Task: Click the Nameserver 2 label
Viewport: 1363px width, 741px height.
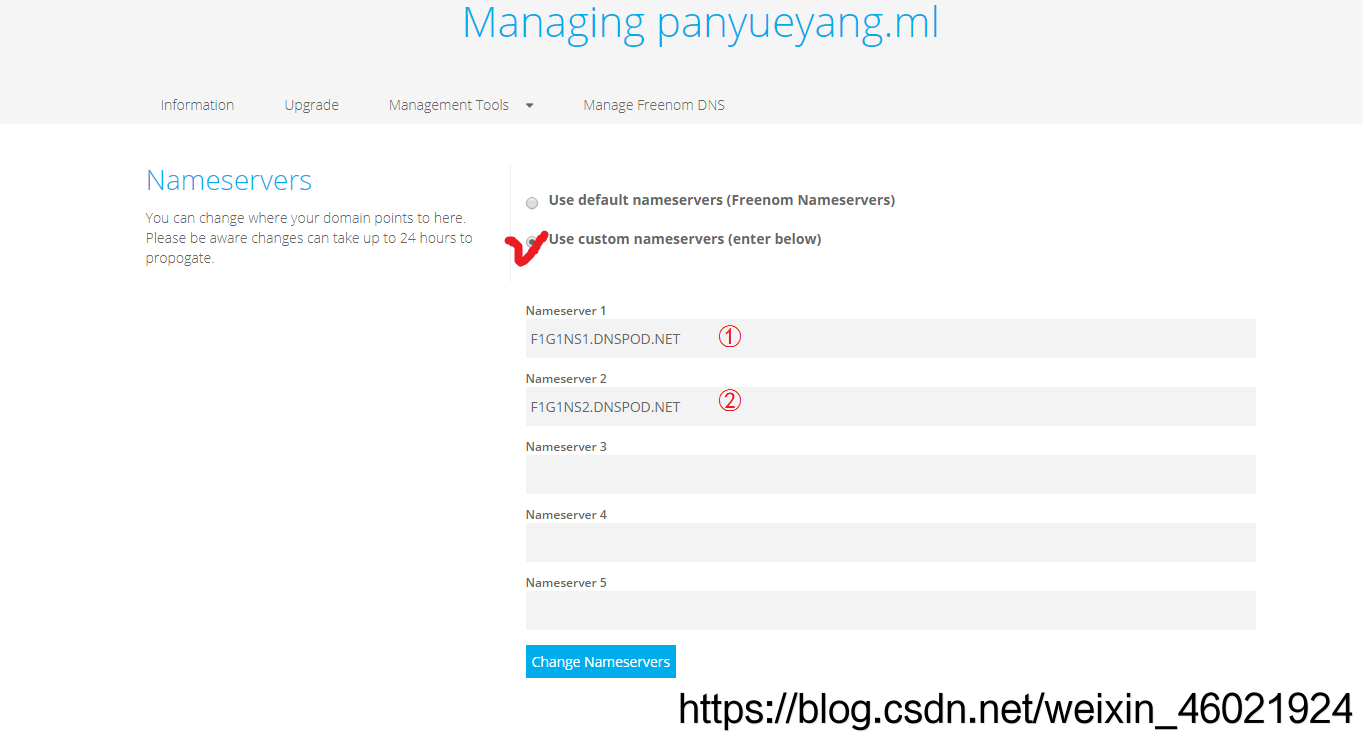Action: click(x=566, y=379)
